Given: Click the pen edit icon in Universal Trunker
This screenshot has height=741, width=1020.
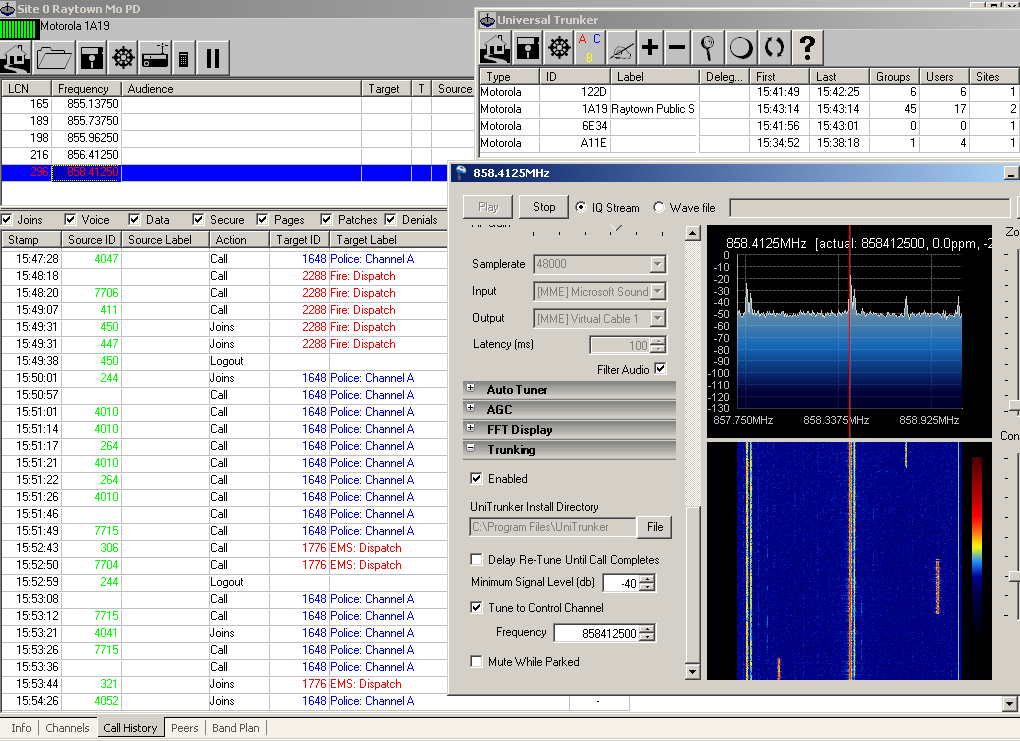Looking at the screenshot, I should pyautogui.click(x=621, y=47).
